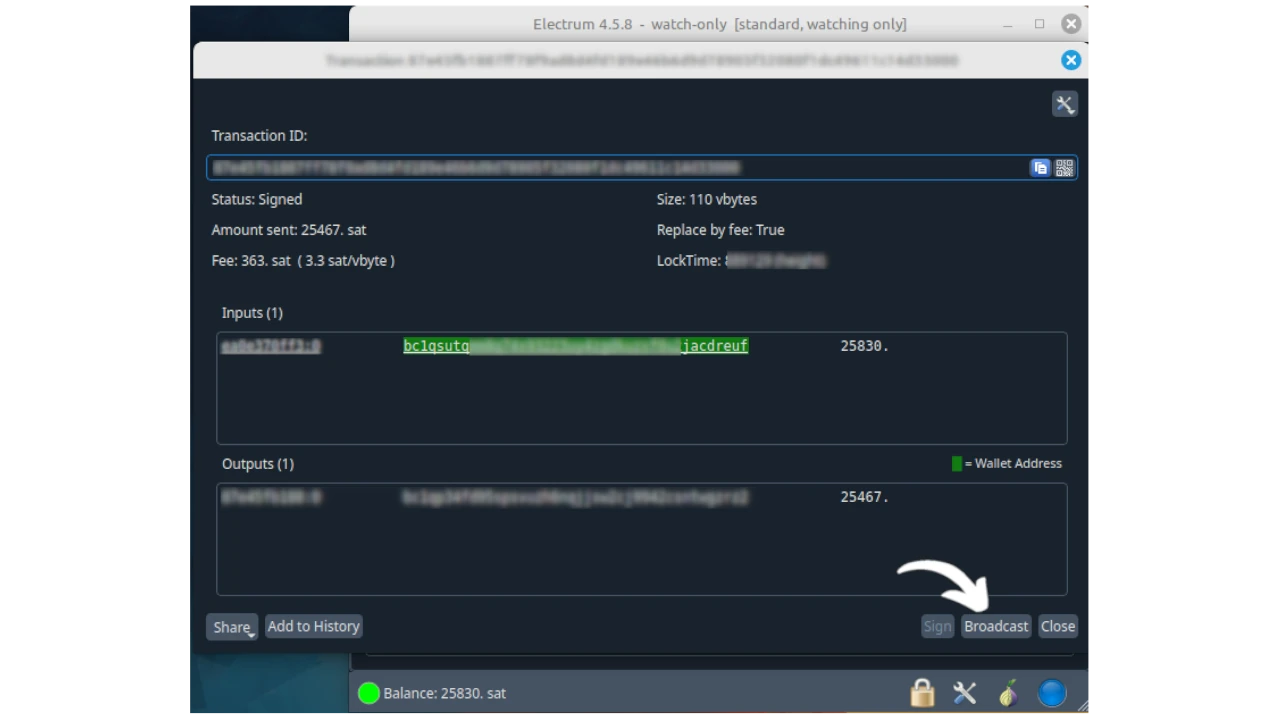The height and width of the screenshot is (720, 1280).
Task: Copy the transaction ID to clipboard
Action: [x=1040, y=168]
